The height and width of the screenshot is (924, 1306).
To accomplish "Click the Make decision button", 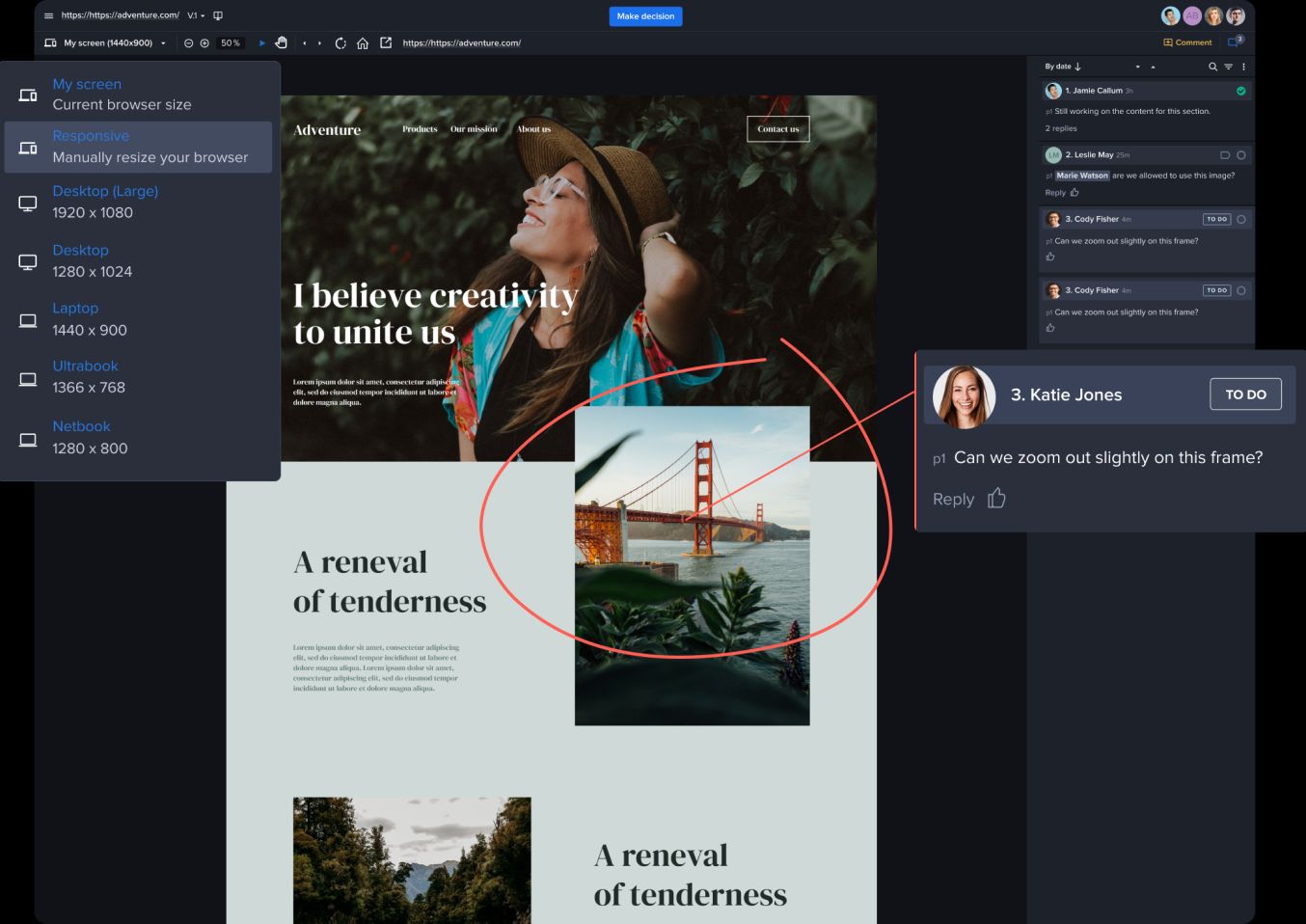I will tap(645, 16).
